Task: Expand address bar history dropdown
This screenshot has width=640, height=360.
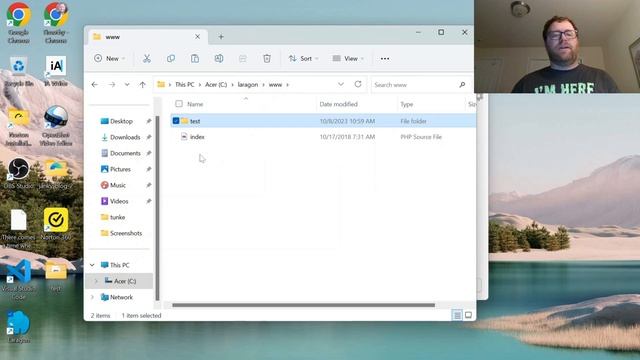Action: 341,84
